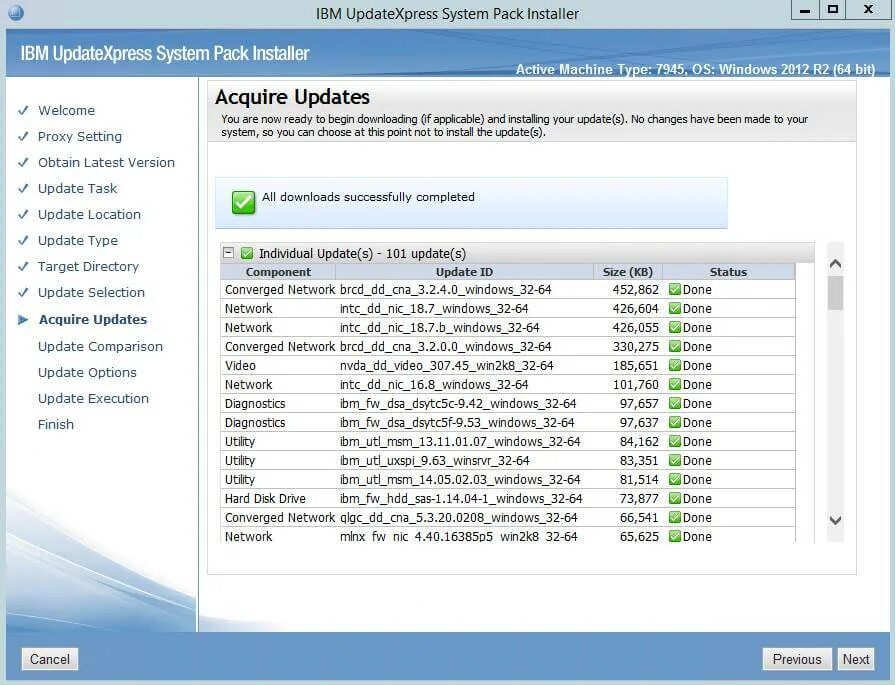This screenshot has width=895, height=685.
Task: Click the checkmark next to Update Location
Action: point(23,214)
